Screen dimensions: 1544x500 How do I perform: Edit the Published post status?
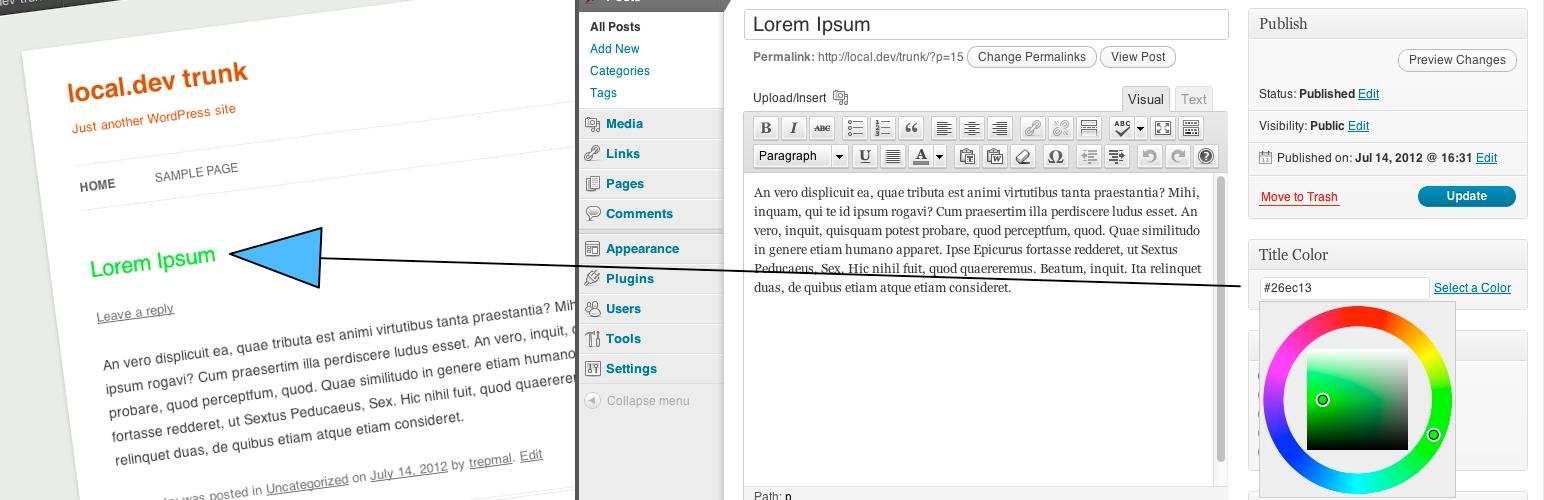pos(1368,94)
